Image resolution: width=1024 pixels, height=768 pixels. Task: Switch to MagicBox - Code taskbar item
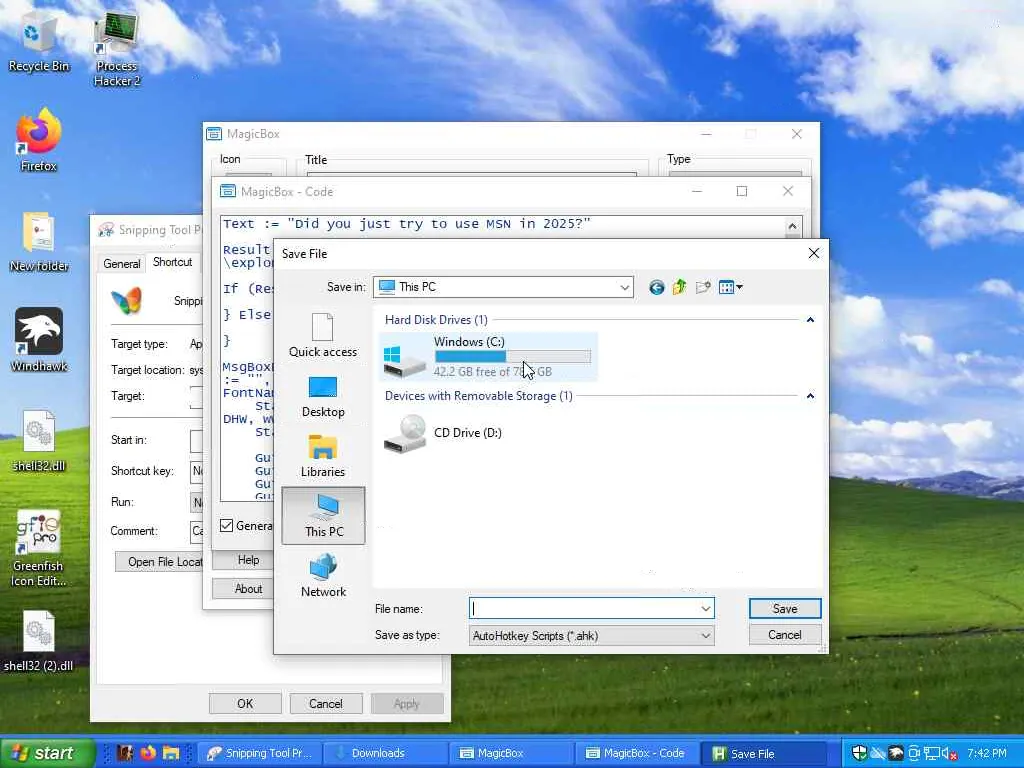637,753
